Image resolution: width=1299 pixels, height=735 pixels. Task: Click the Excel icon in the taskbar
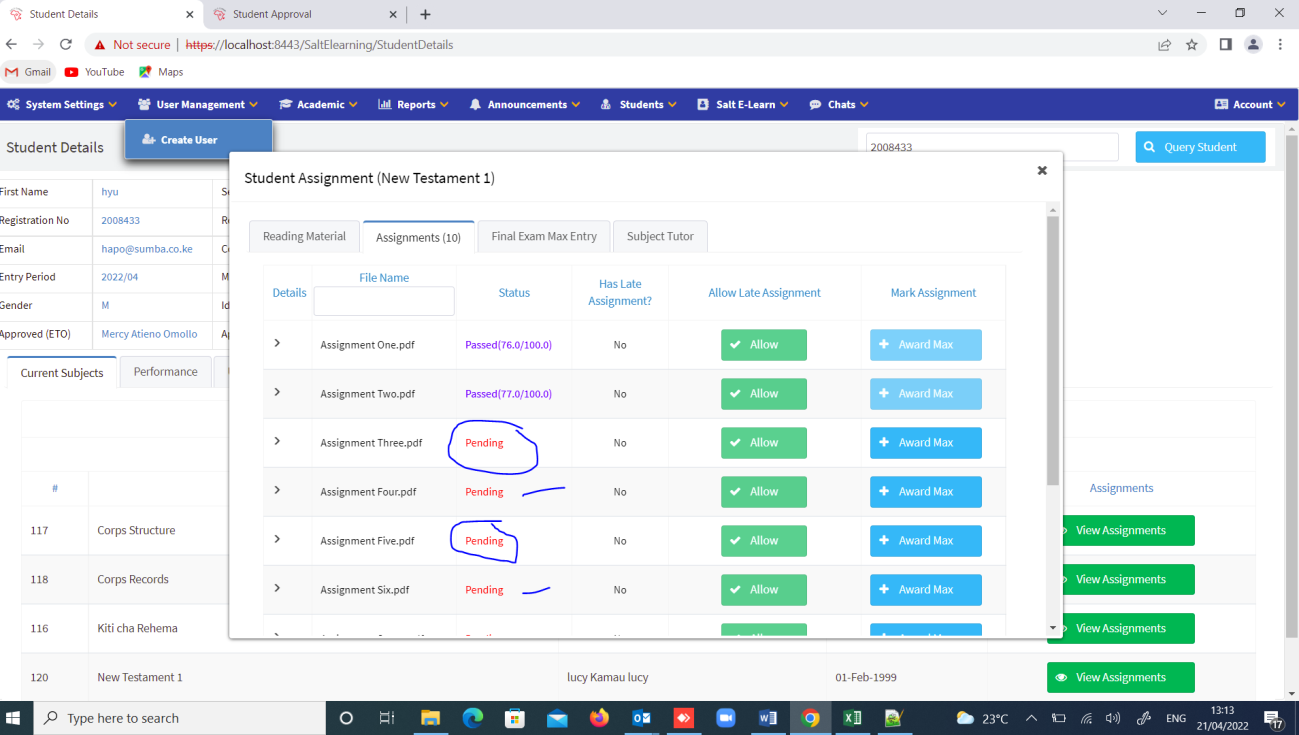point(852,718)
